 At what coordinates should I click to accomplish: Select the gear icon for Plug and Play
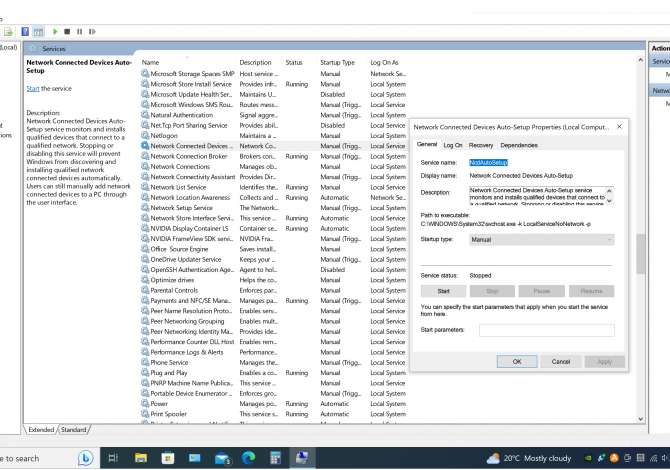click(145, 373)
